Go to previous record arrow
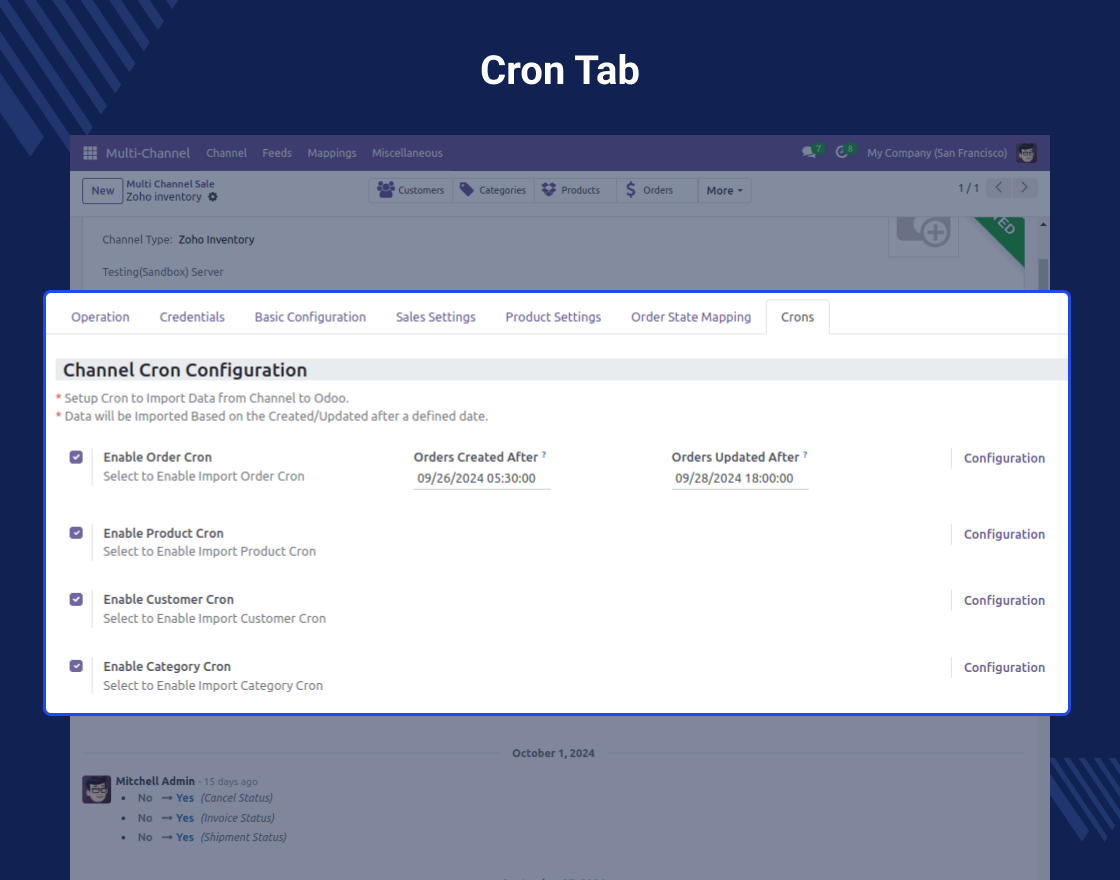Viewport: 1120px width, 880px height. 999,188
